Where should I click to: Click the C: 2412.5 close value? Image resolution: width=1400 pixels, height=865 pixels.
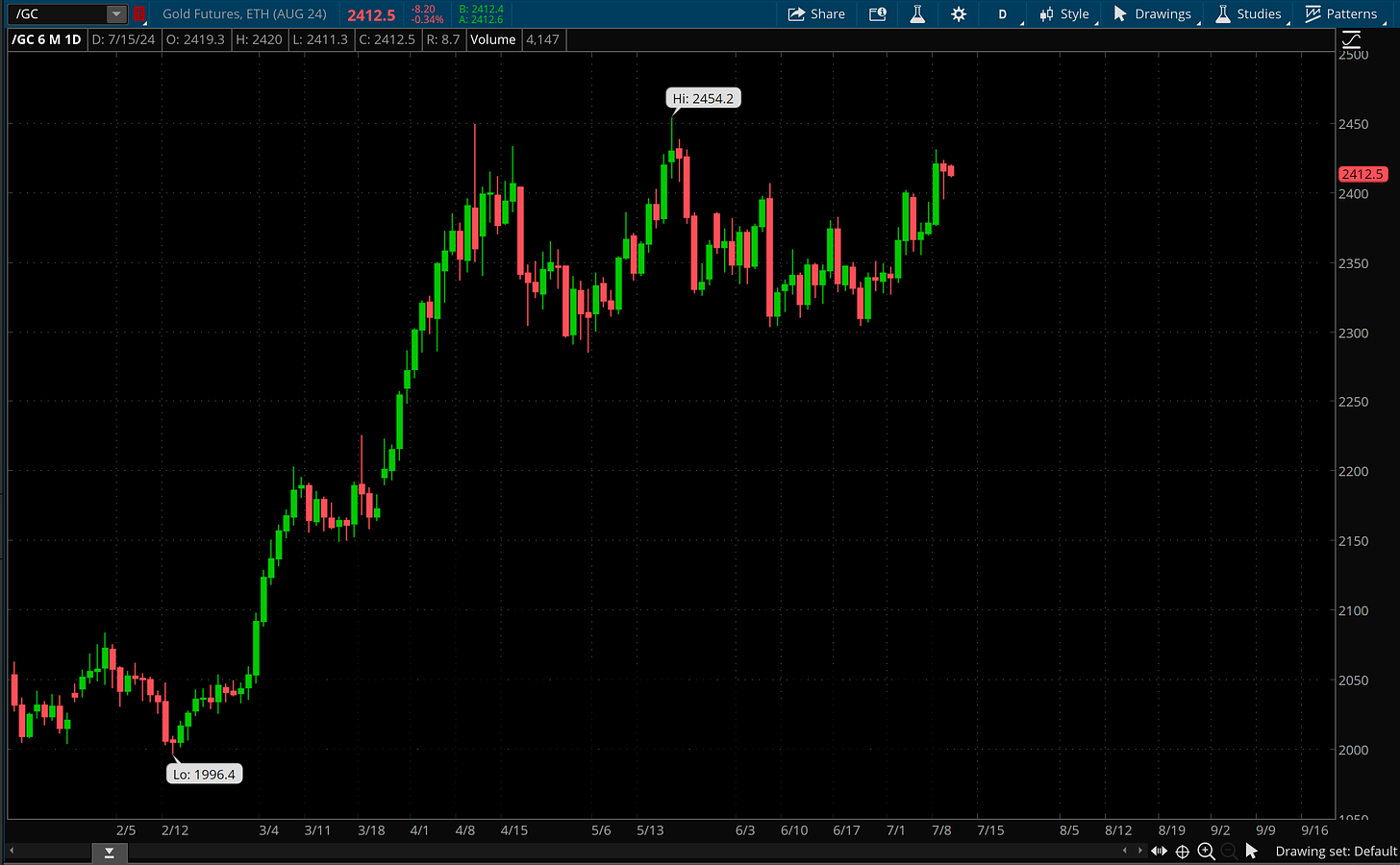[x=387, y=39]
